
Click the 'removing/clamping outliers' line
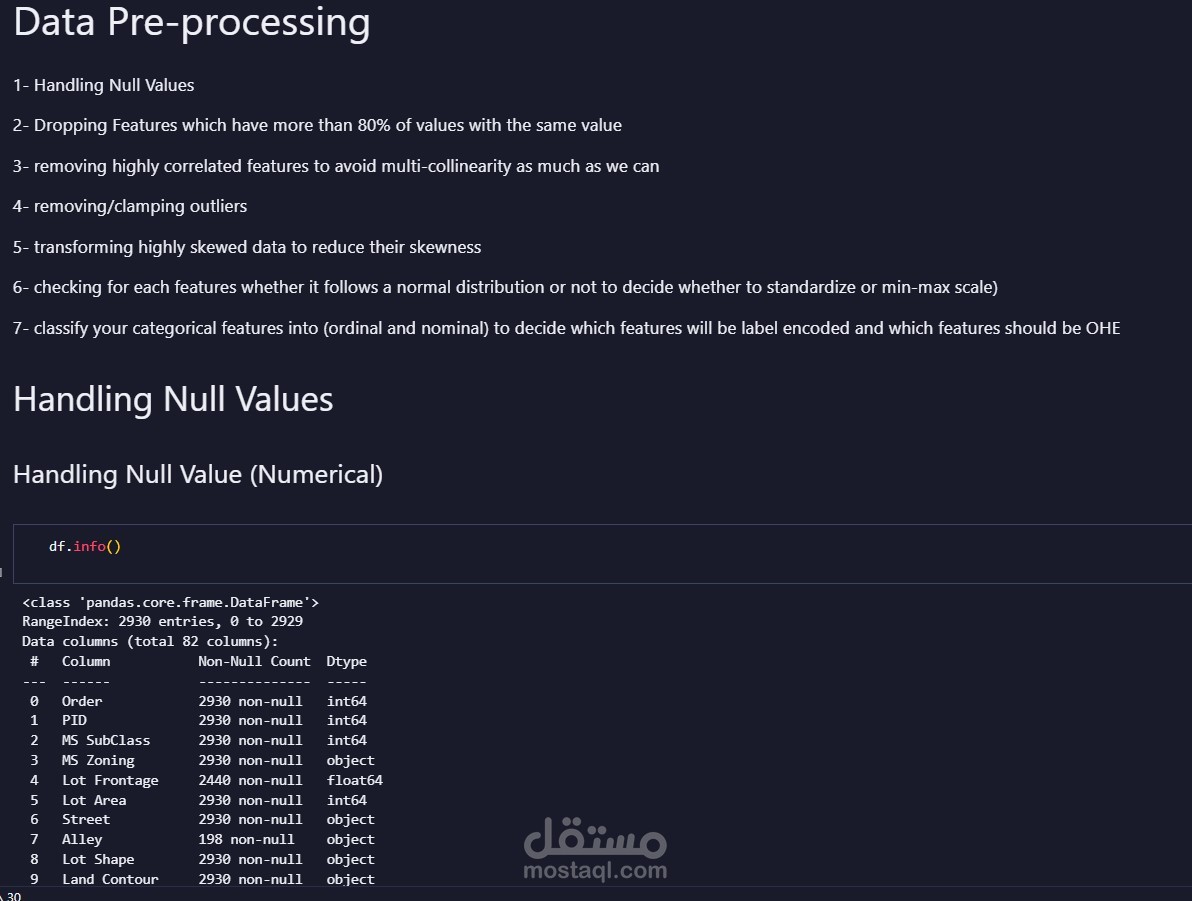[130, 206]
